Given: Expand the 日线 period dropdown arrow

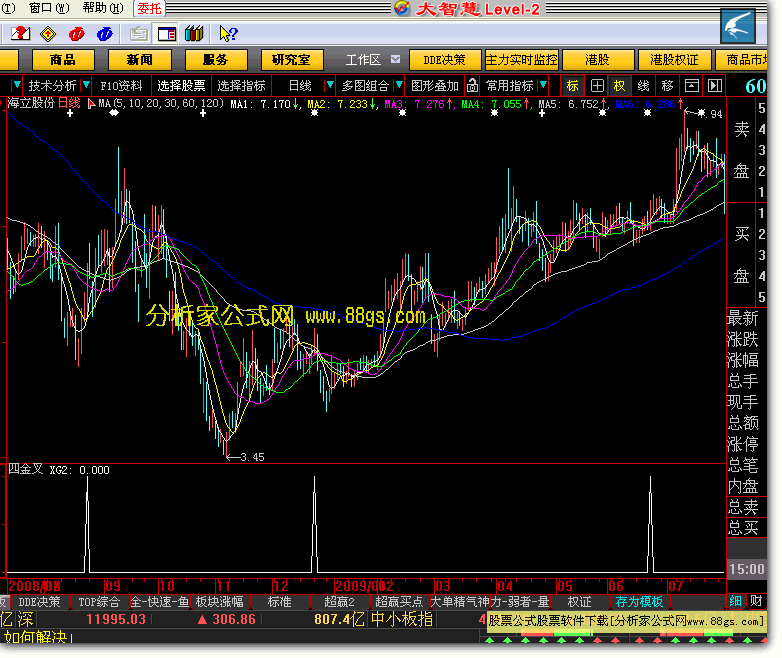Looking at the screenshot, I should tap(329, 85).
